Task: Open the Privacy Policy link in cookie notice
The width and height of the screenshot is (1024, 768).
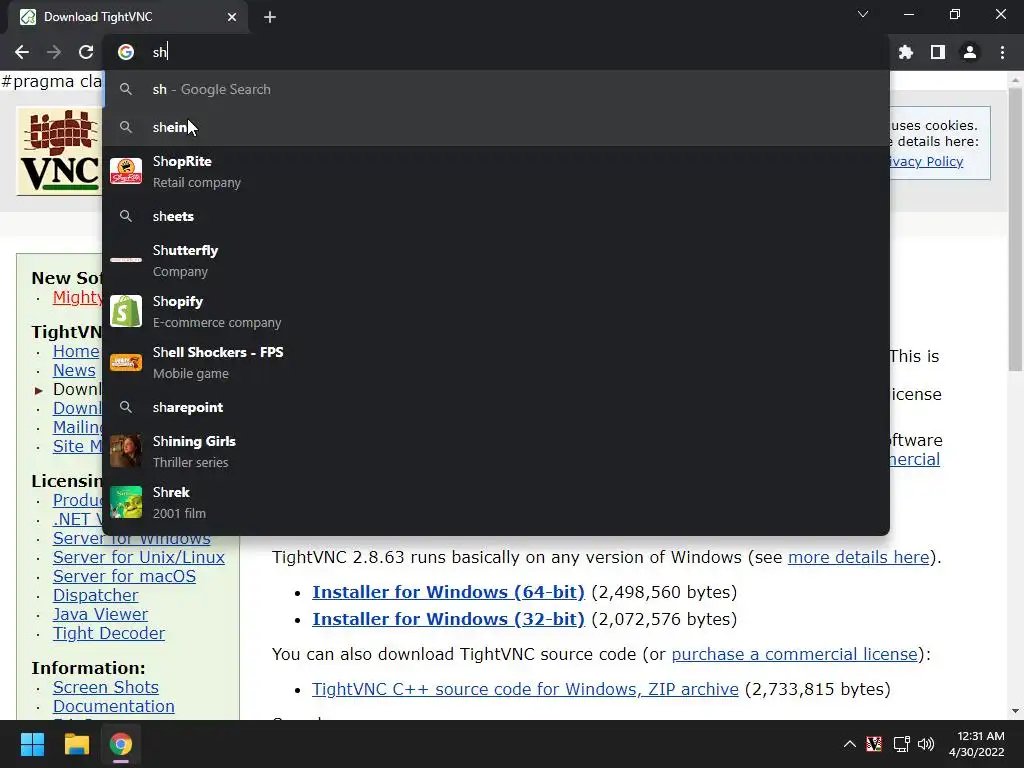Action: click(926, 161)
